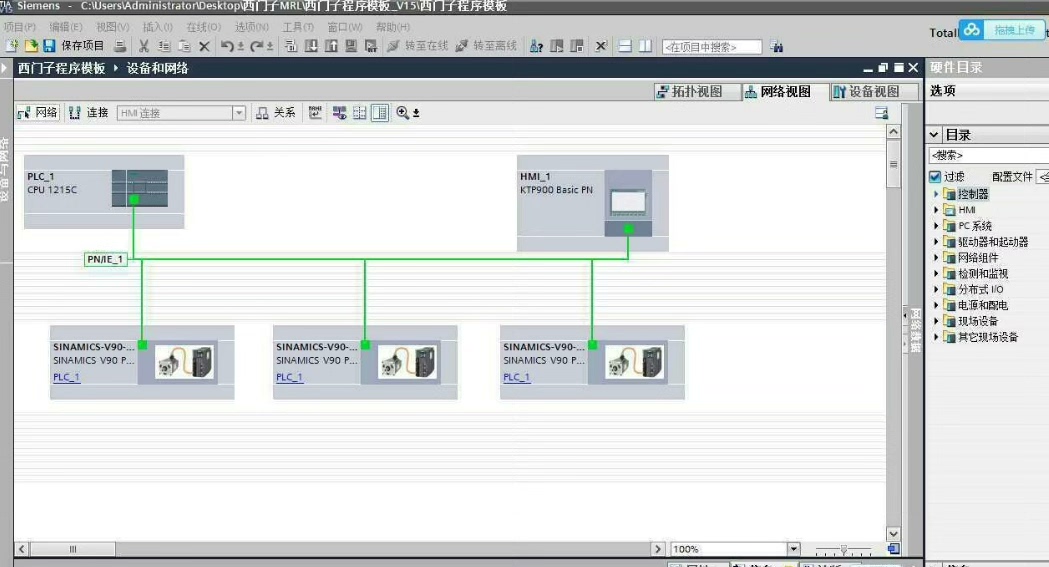Open accessible devices icon
The width and height of the screenshot is (1049, 567).
536,46
